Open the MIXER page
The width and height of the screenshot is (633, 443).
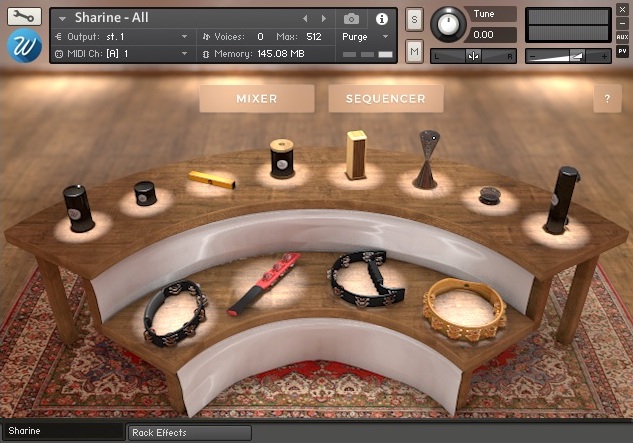click(257, 99)
